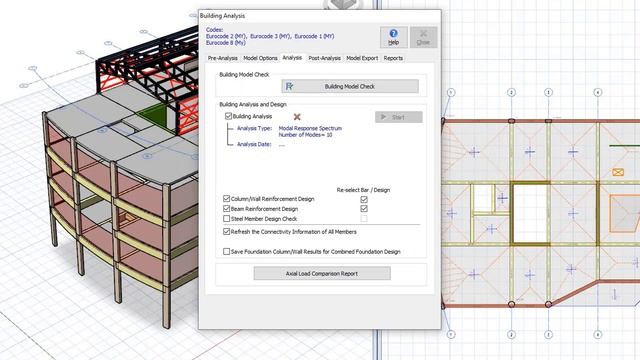Enable Save Foundation Column/Wall Results checkbox
Screen dimensions: 640x360
tap(227, 251)
